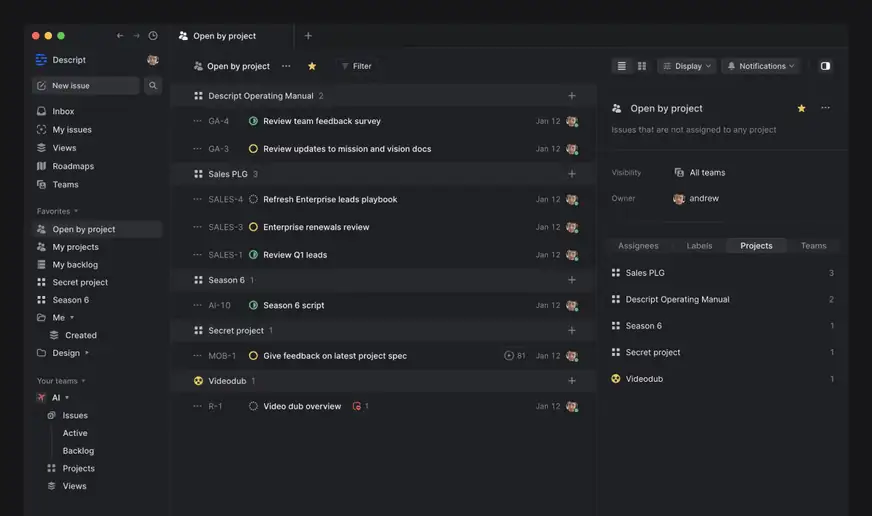Open the history clock icon
This screenshot has width=872, height=516.
[x=153, y=36]
